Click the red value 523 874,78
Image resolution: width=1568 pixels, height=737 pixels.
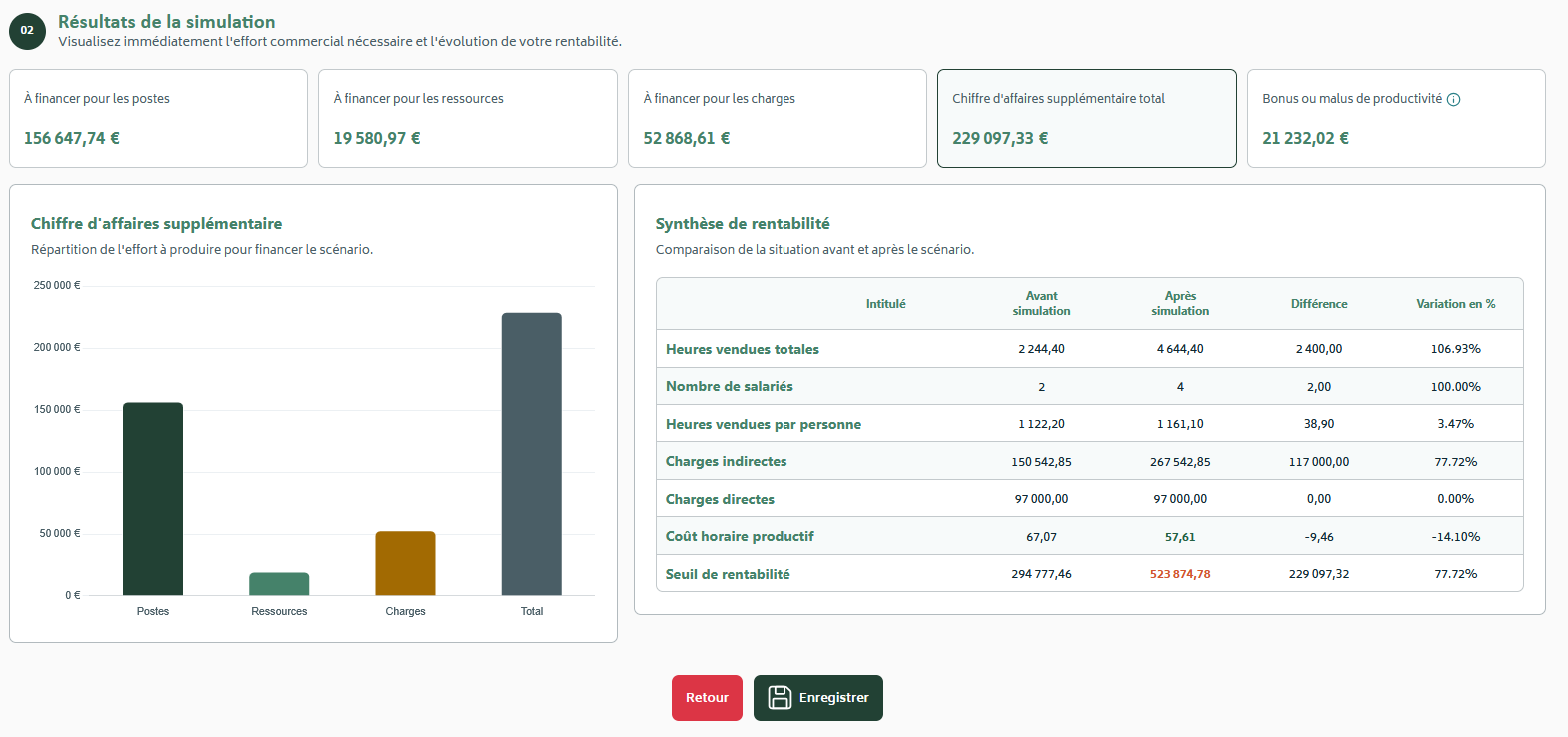click(1180, 574)
